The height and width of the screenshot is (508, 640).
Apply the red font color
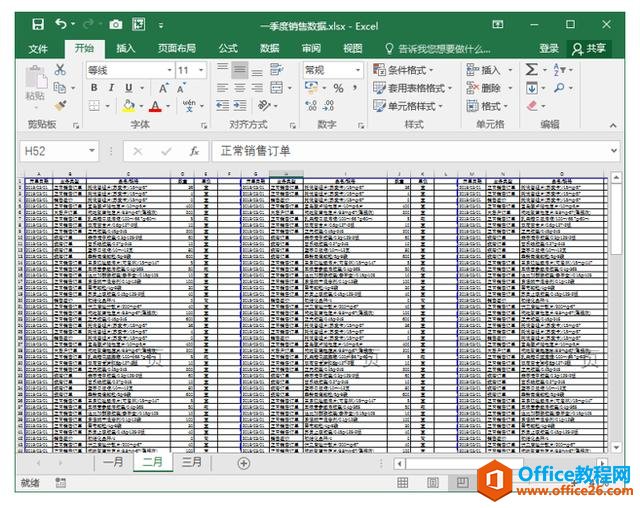156,106
